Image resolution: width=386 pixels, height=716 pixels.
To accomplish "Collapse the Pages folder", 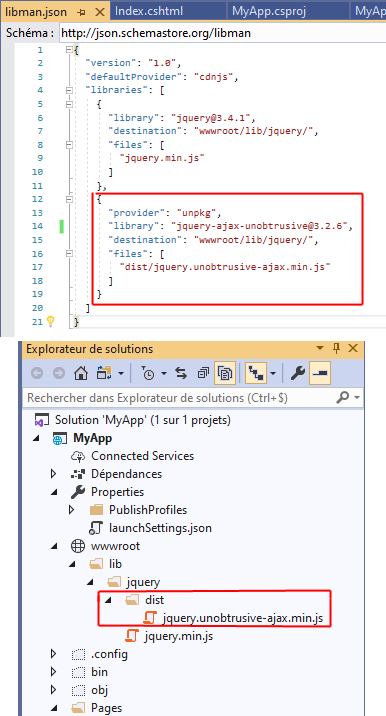I will (55, 708).
